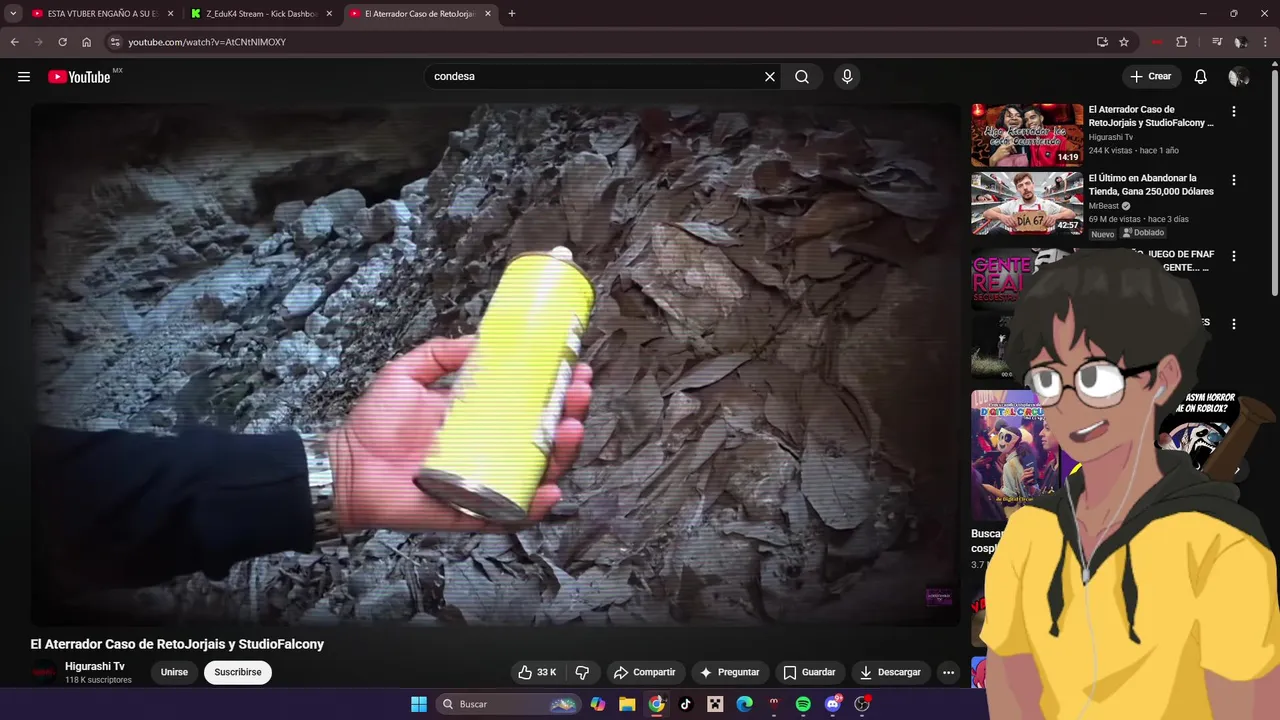The height and width of the screenshot is (720, 1280).
Task: Open the El Aterrador Caso recommended thumbnail
Action: pyautogui.click(x=1027, y=135)
